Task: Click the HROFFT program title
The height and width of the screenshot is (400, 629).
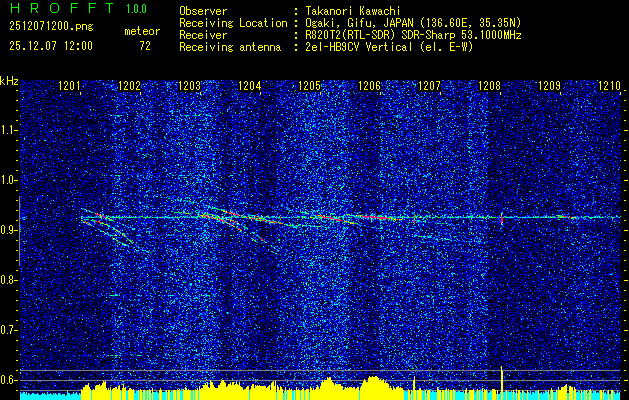Action: [63, 8]
